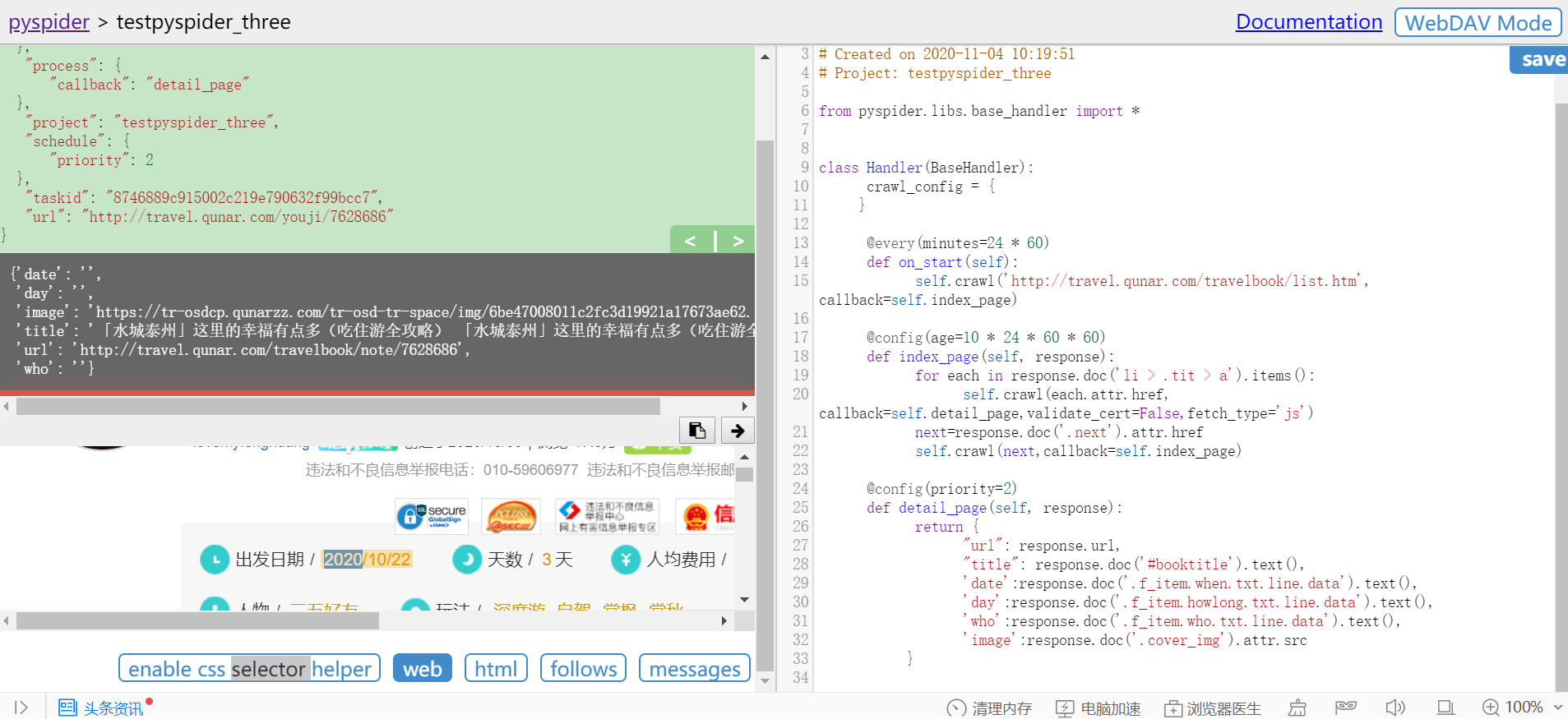Click the PCI DSS certification badge

pyautogui.click(x=511, y=516)
